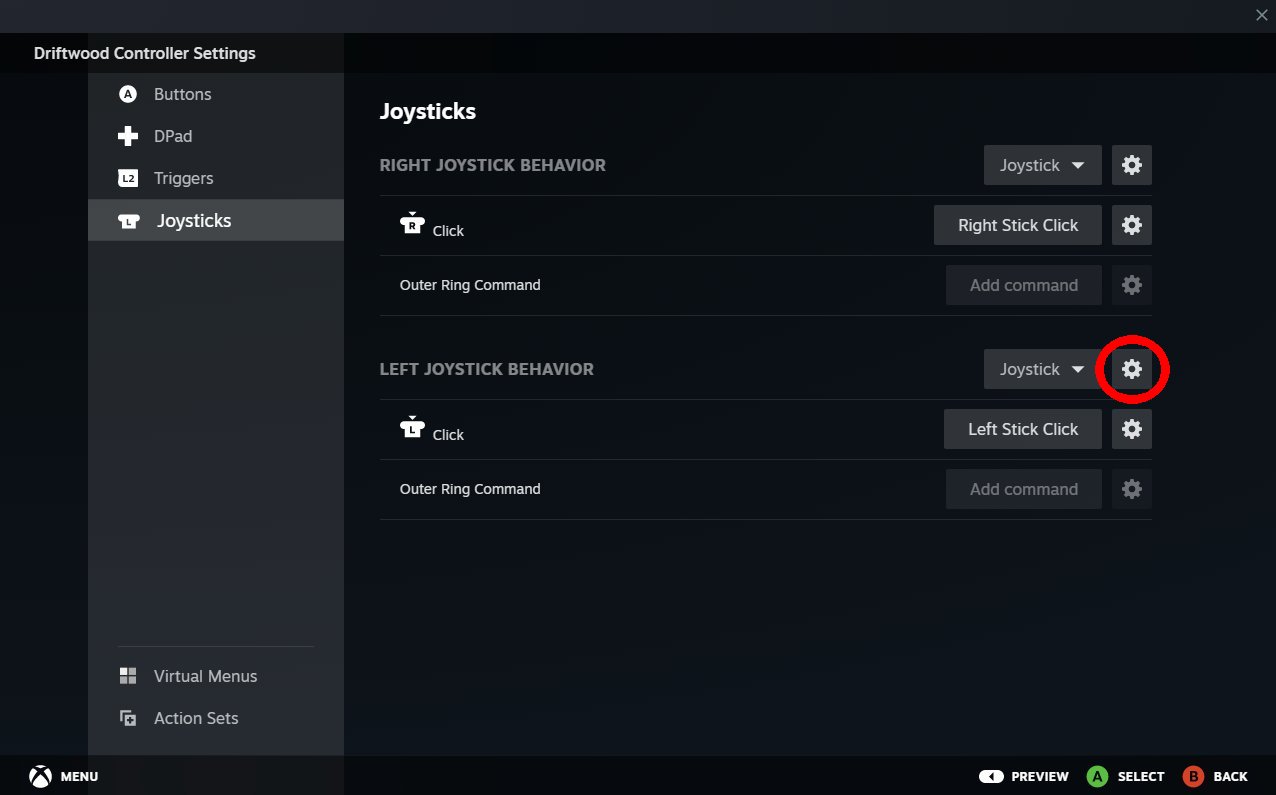The width and height of the screenshot is (1276, 795).
Task: Click the Buttons A icon in sidebar
Action: [127, 94]
